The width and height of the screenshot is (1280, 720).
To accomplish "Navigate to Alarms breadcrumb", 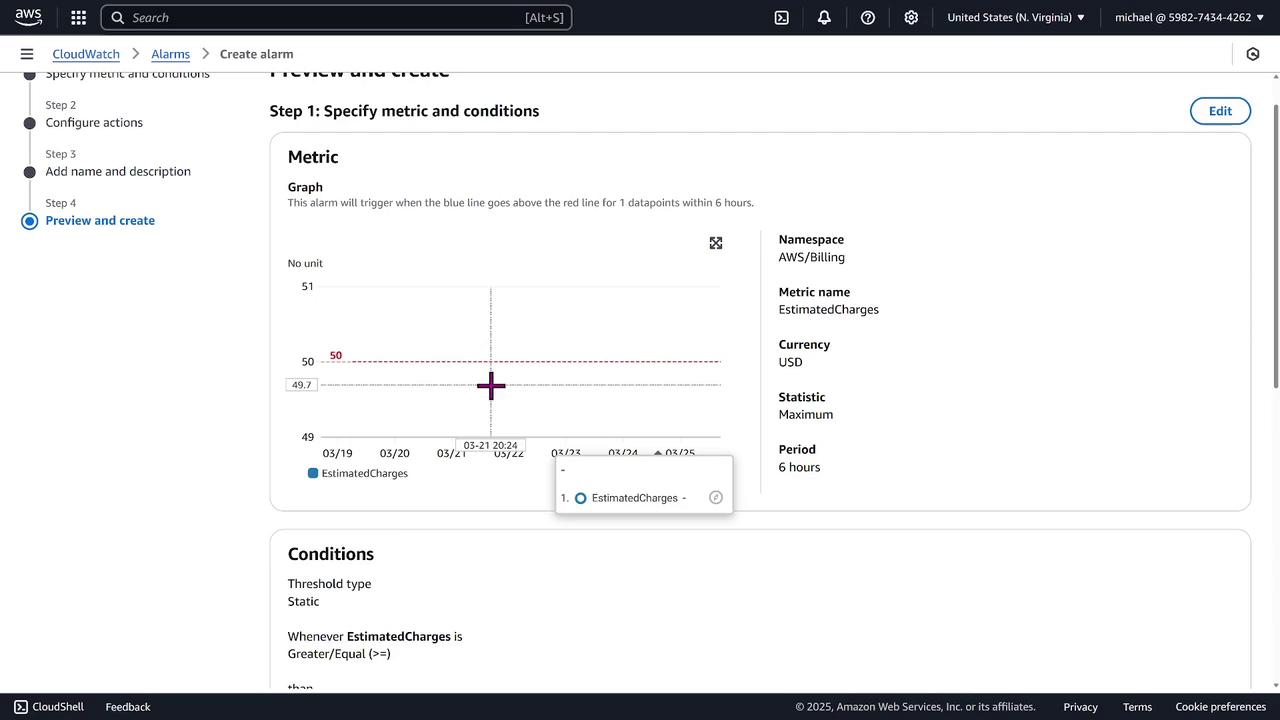I will click(x=170, y=54).
